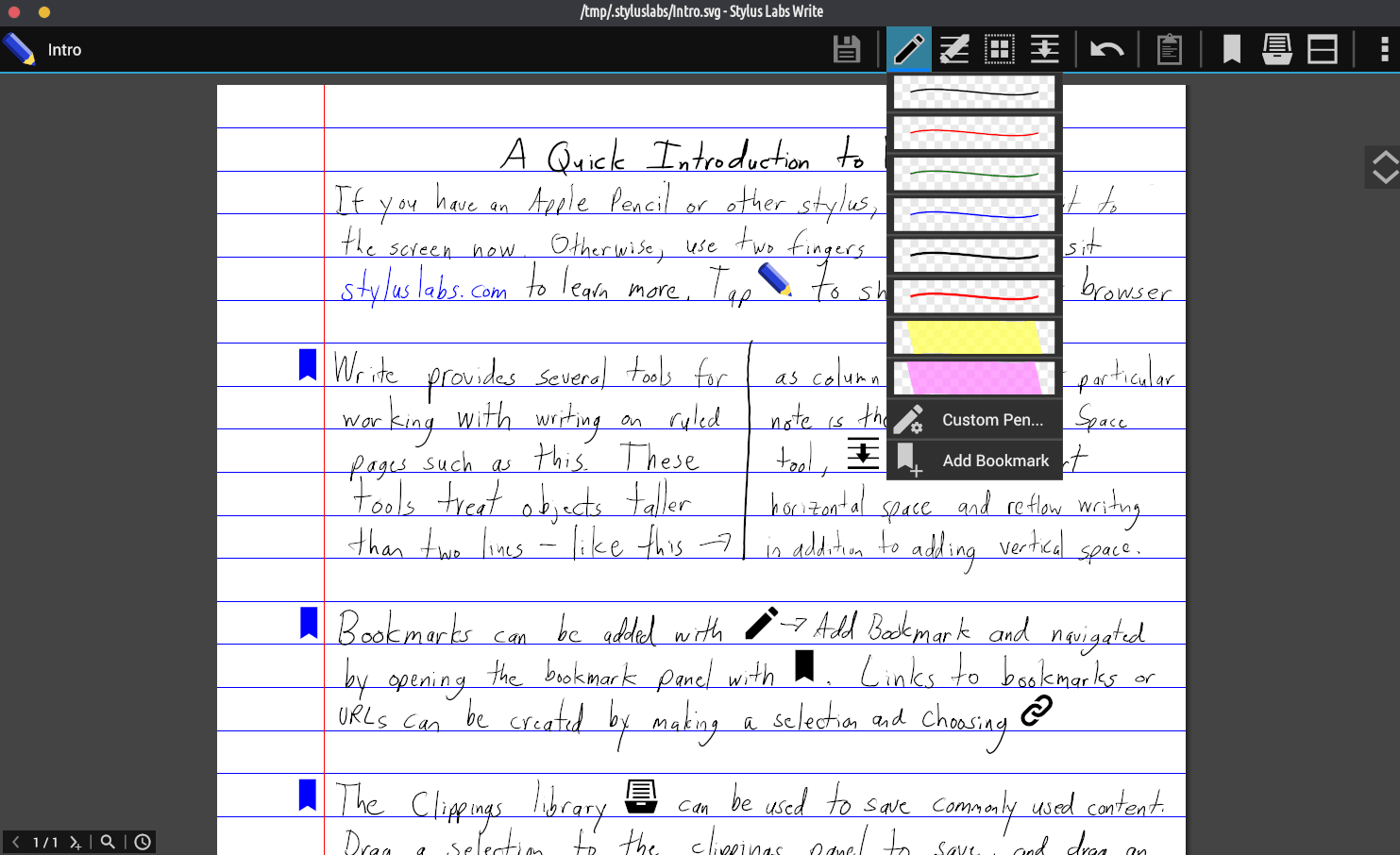Click the black pencil icon before "Add Bookmark" text
The height and width of the screenshot is (855, 1400).
coord(761,623)
